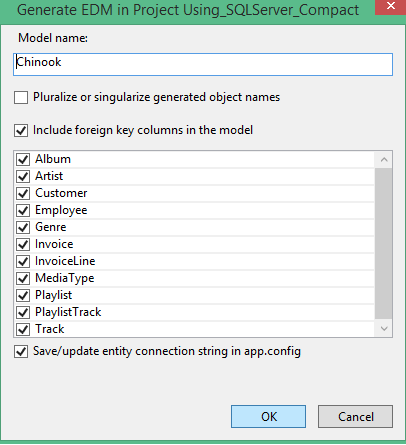The image size is (406, 445).
Task: Click the table list scrollbar thumb
Action: [384, 244]
